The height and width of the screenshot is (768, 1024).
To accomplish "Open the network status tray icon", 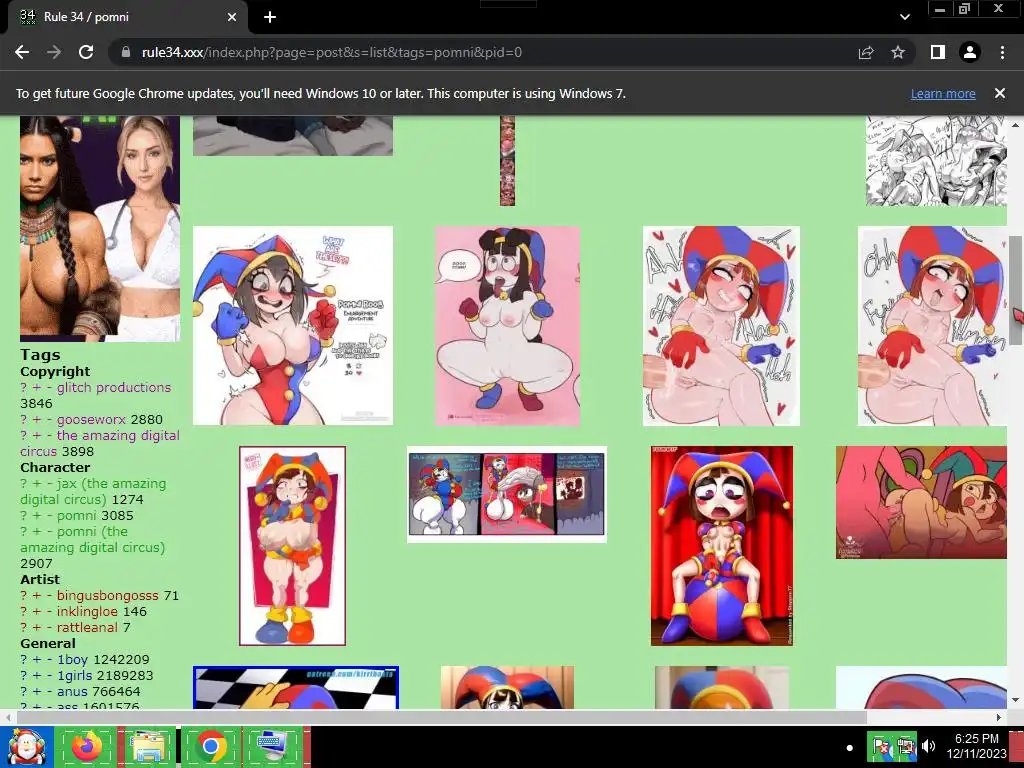I will [904, 746].
